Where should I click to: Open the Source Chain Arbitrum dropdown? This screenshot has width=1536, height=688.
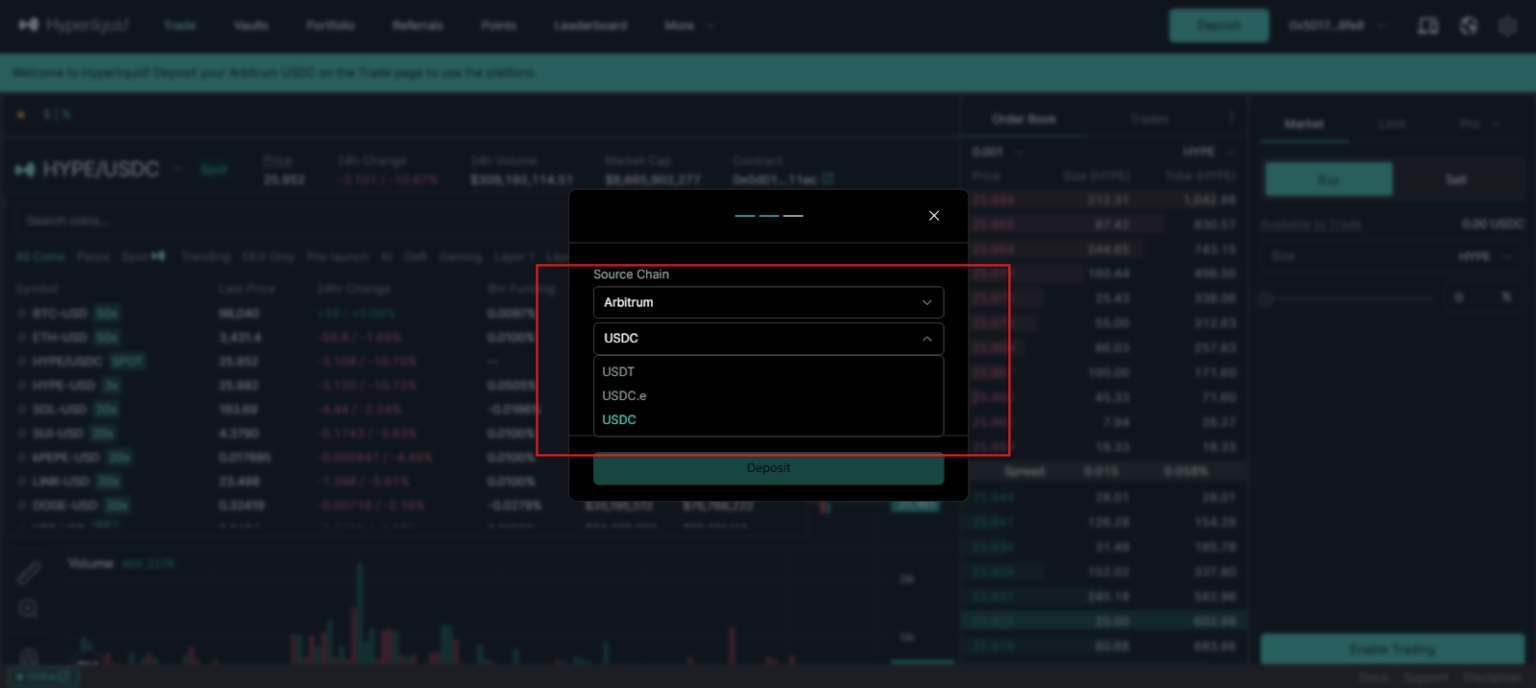[x=767, y=302]
